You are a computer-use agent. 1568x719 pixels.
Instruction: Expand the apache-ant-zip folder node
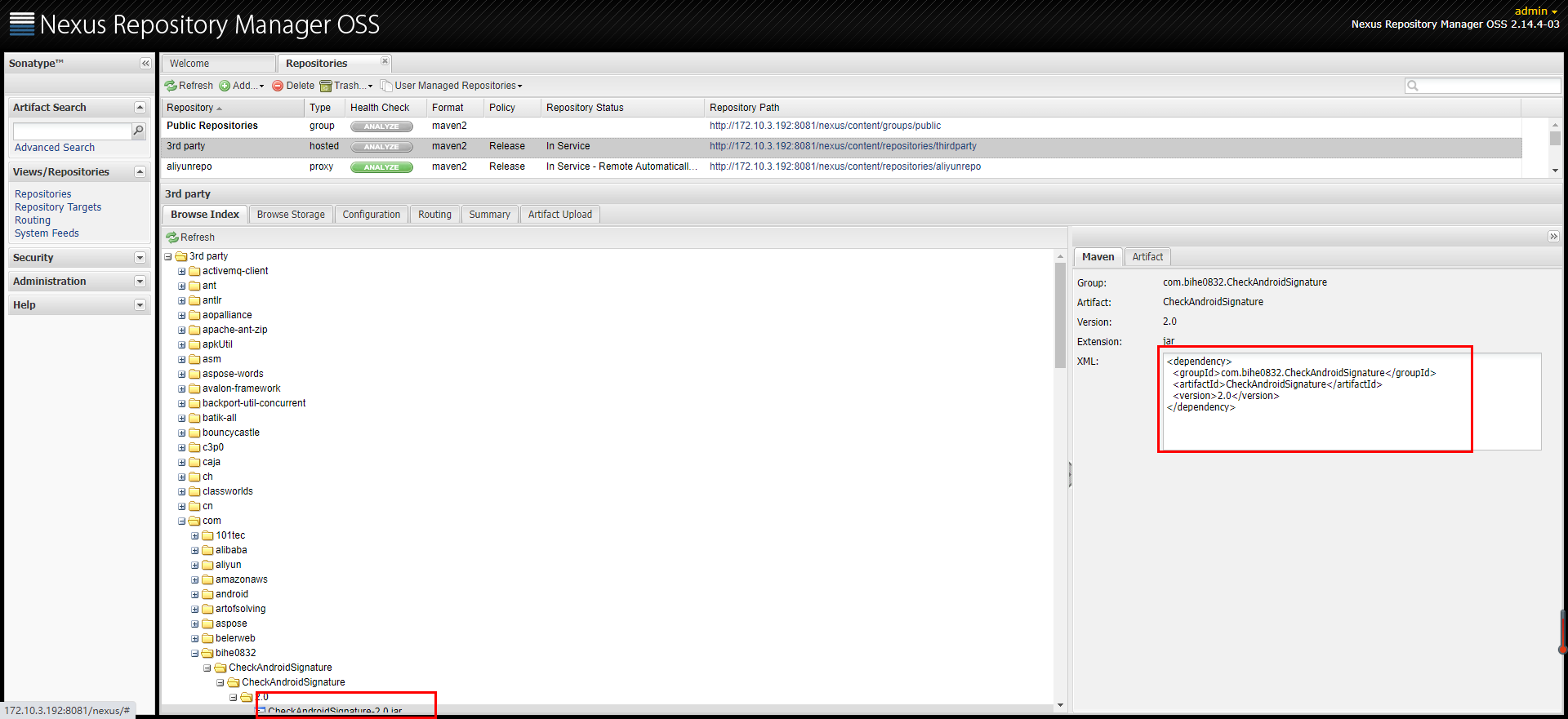click(182, 331)
